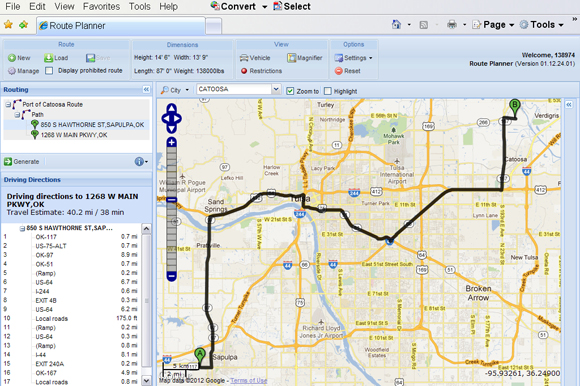580x386 pixels.
Task: Open the File menu
Action: [13, 6]
